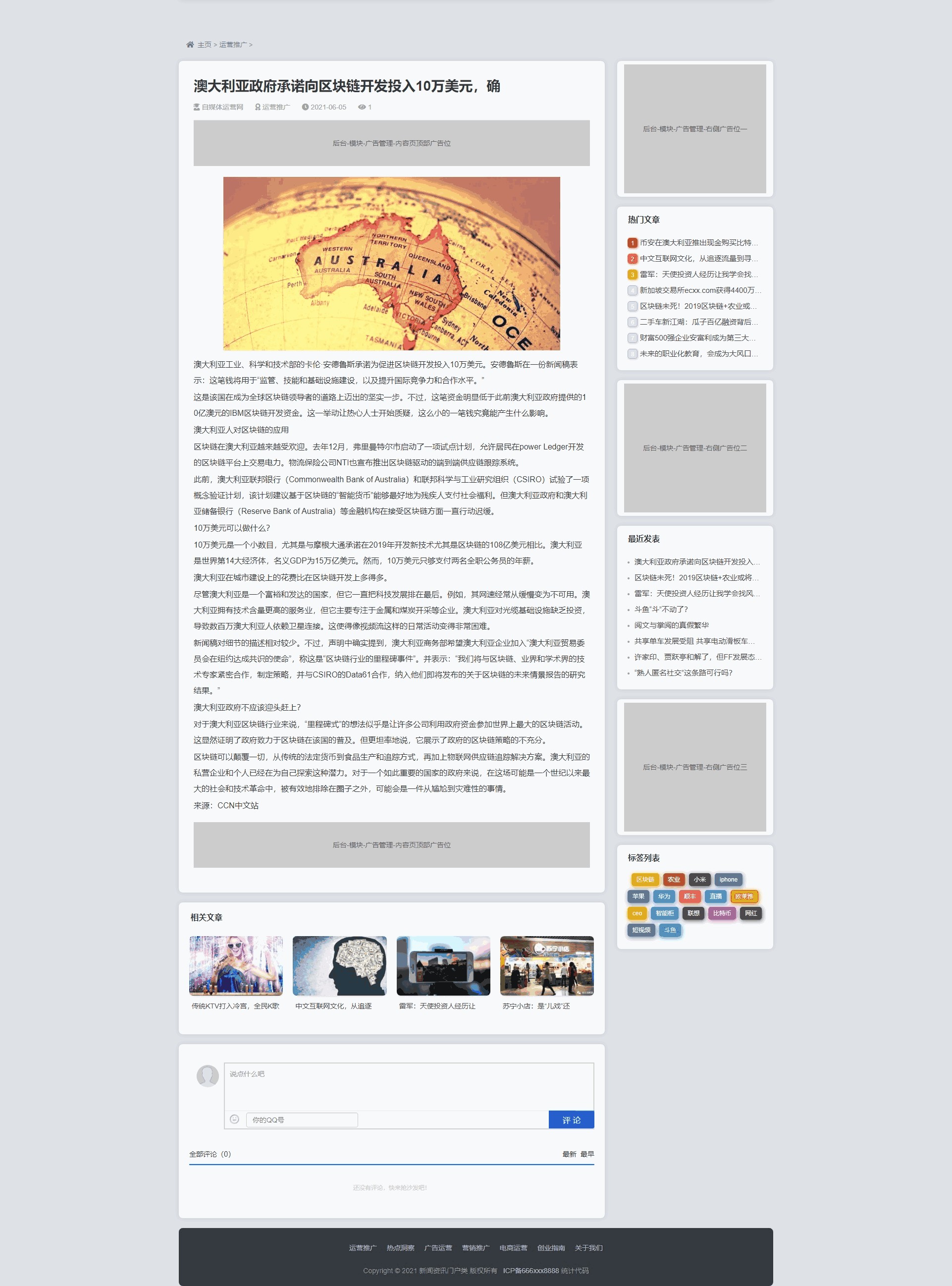Click the home icon in breadcrumb
This screenshot has height=1286, width=952.
pyautogui.click(x=190, y=45)
